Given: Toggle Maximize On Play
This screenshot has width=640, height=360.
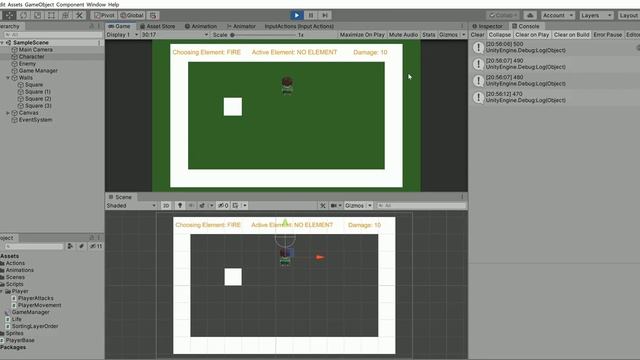Looking at the screenshot, I should click(x=362, y=35).
